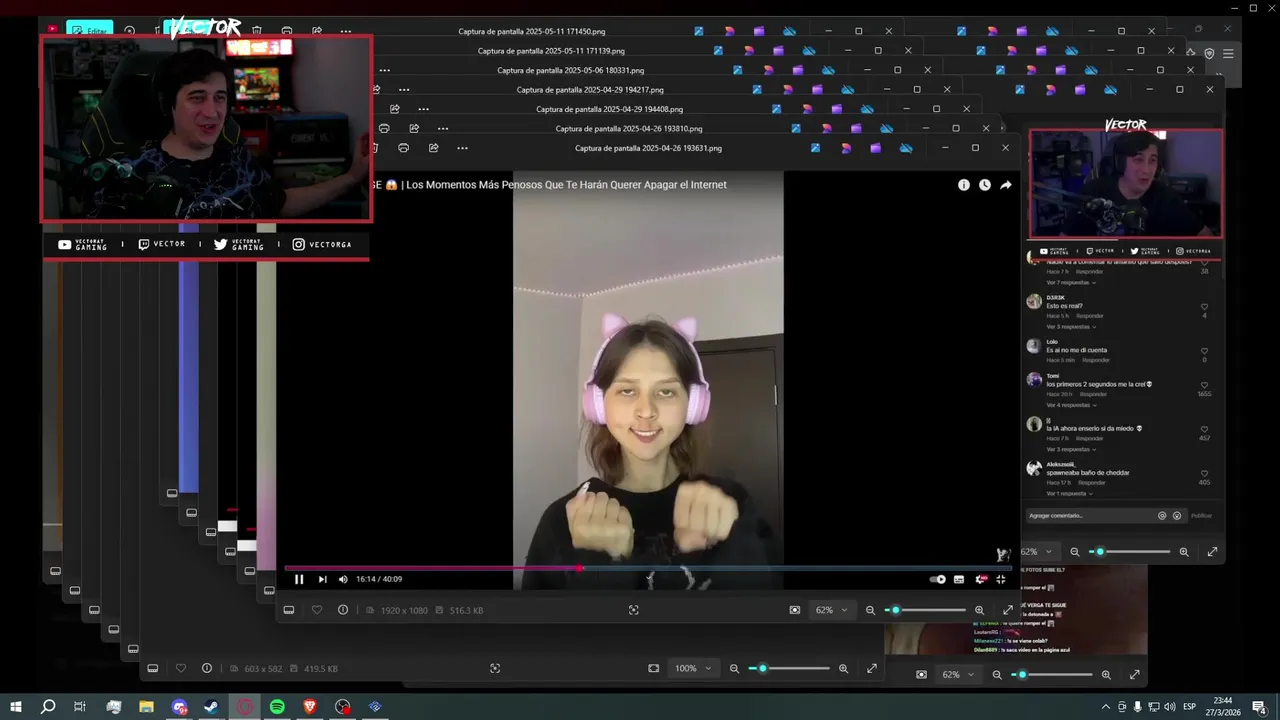Favorite the 603 x 582 image with the heart
1280x720 pixels.
181,668
